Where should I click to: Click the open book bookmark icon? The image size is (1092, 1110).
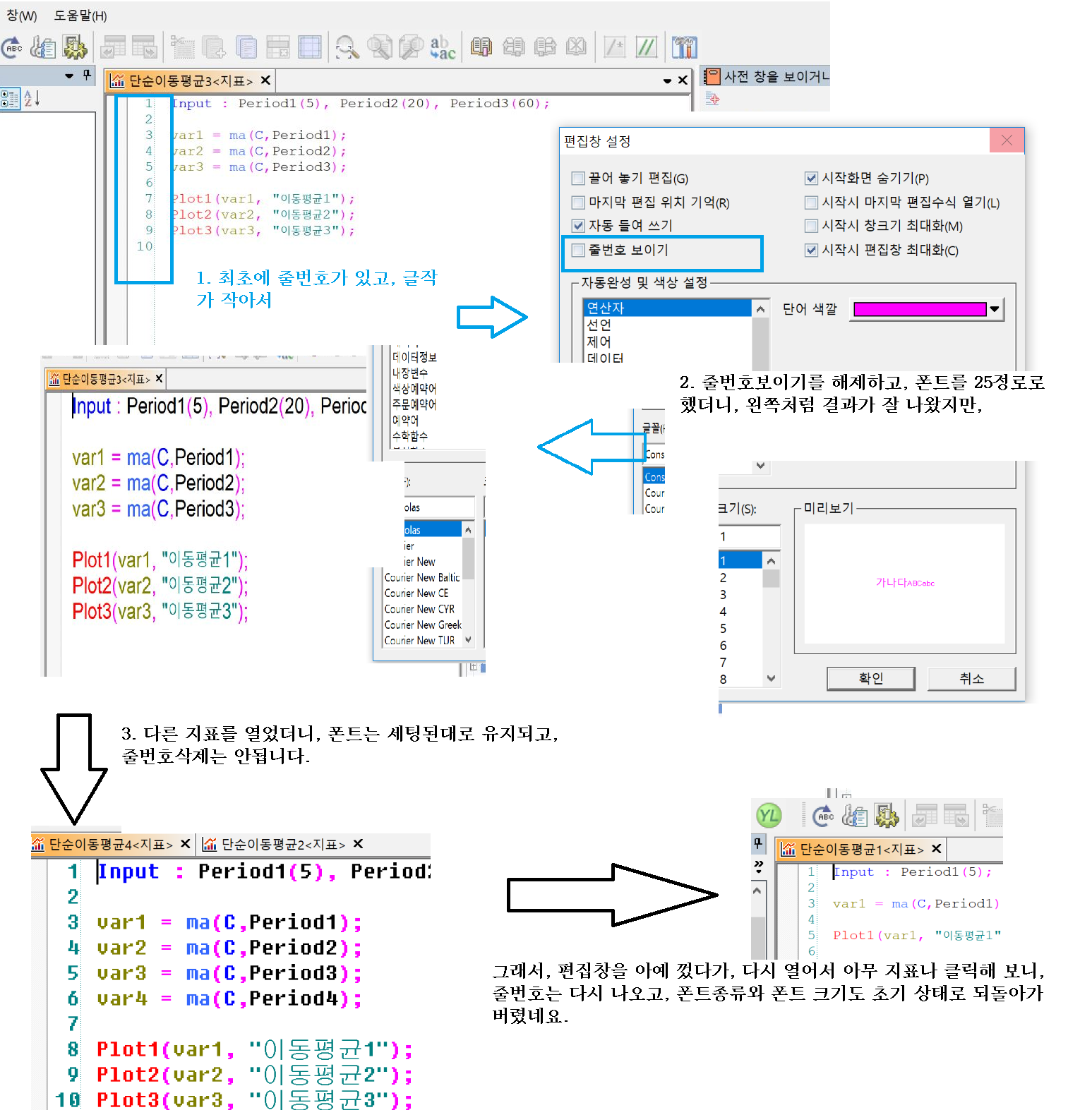481,47
